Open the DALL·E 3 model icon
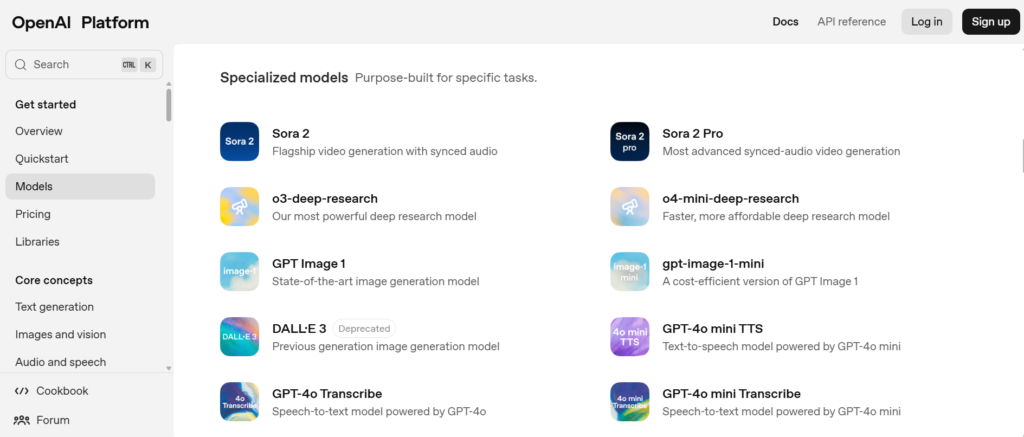The image size is (1024, 437). point(239,336)
